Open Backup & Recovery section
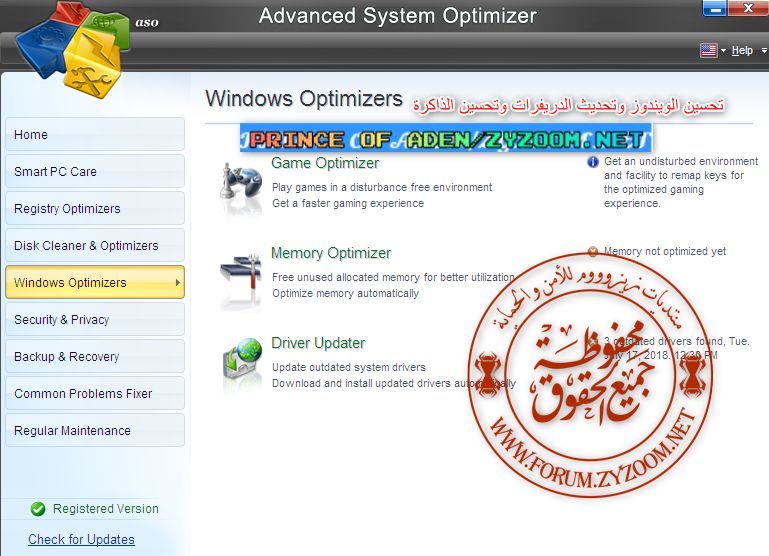The image size is (769, 556). [95, 356]
